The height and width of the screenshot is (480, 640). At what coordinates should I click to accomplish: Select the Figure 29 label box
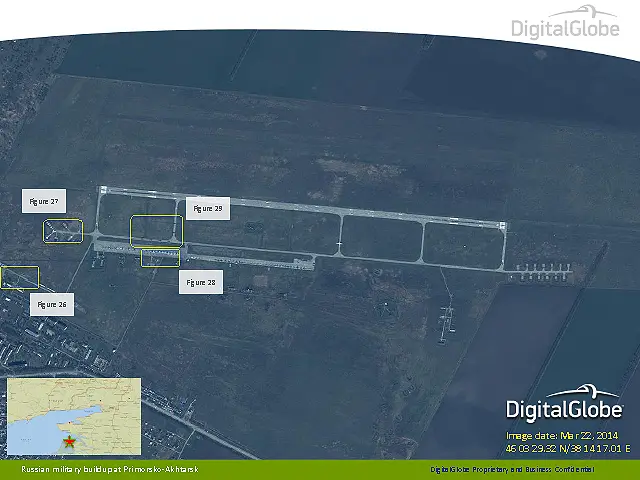[x=207, y=209]
